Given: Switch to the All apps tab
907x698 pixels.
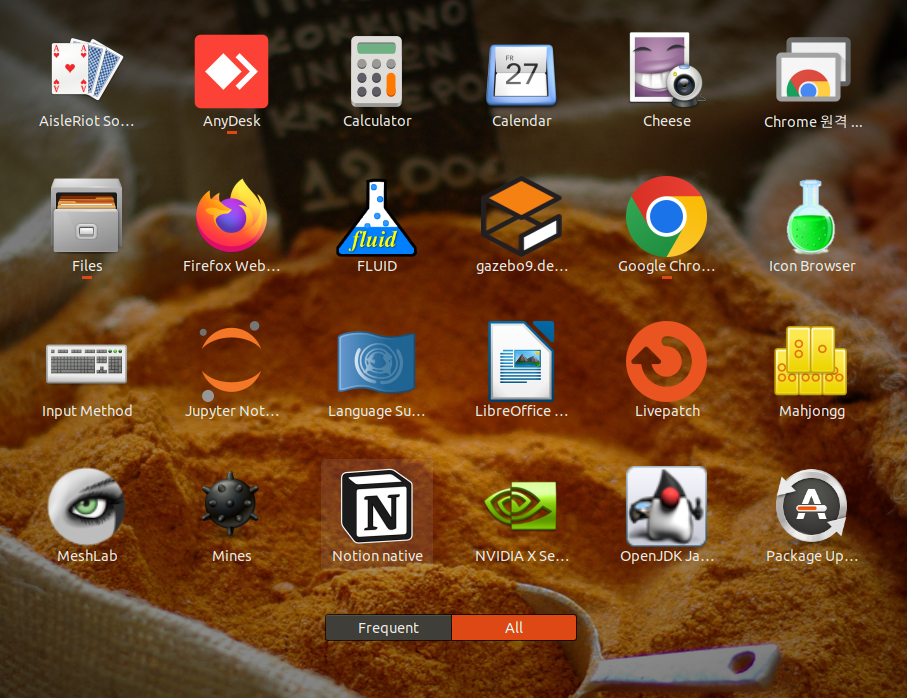Looking at the screenshot, I should (x=514, y=628).
